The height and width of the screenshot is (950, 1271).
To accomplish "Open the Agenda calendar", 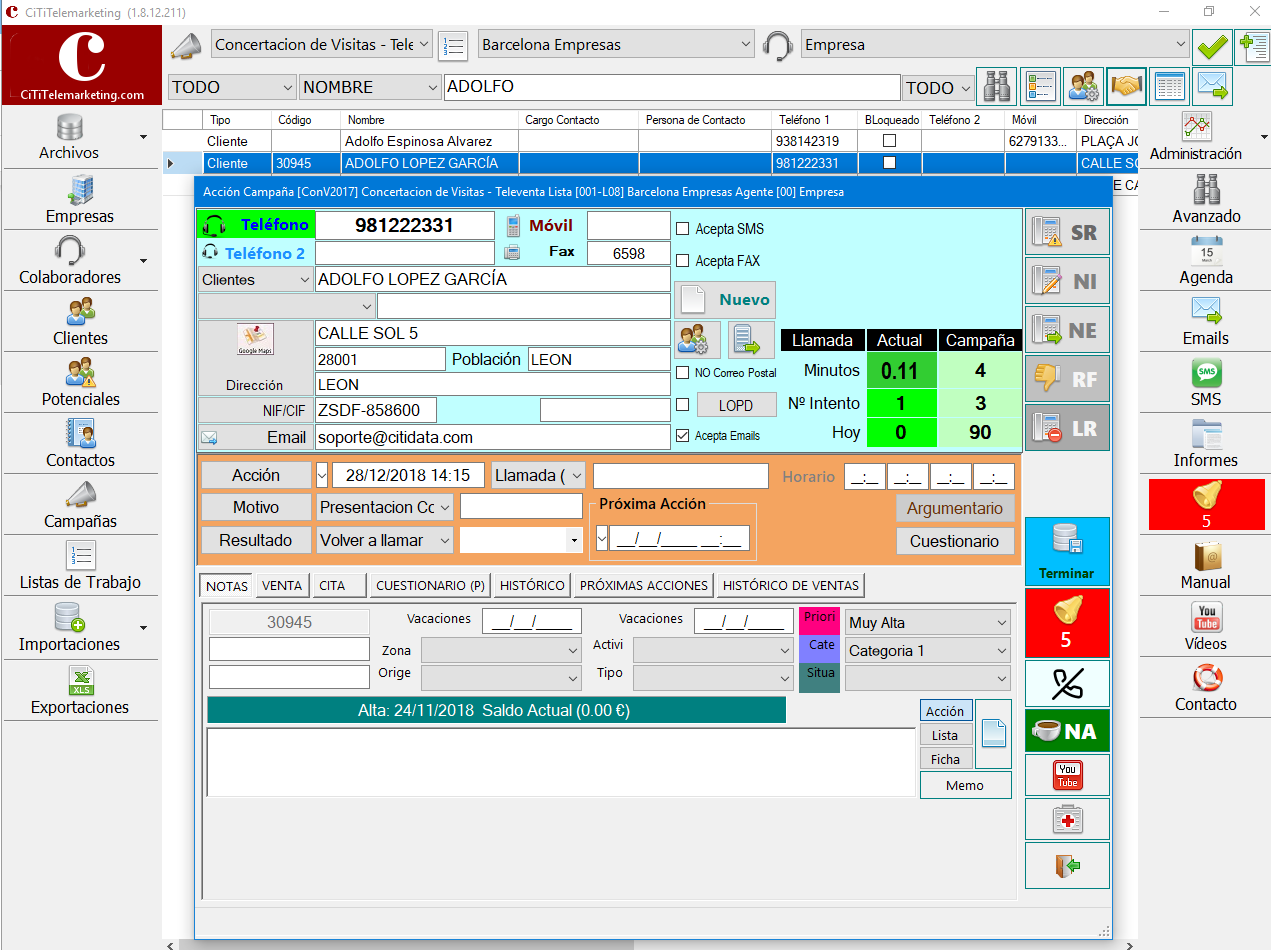I will (x=1206, y=260).
